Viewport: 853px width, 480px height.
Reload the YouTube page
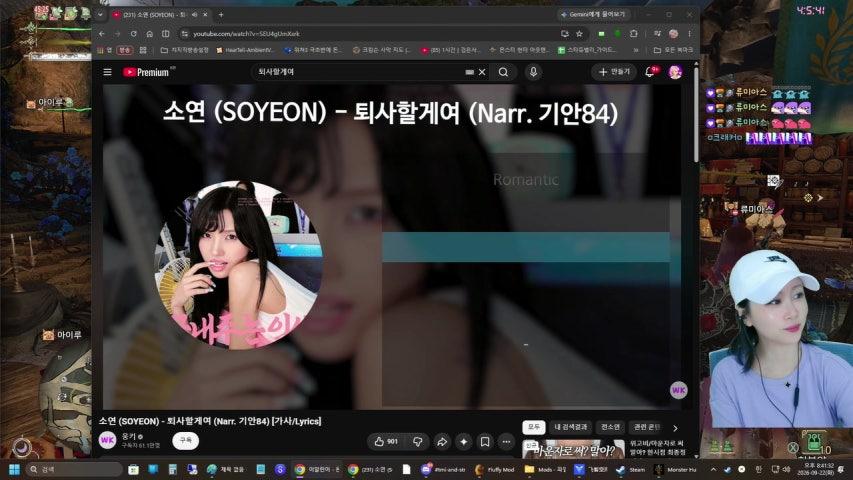pos(133,34)
